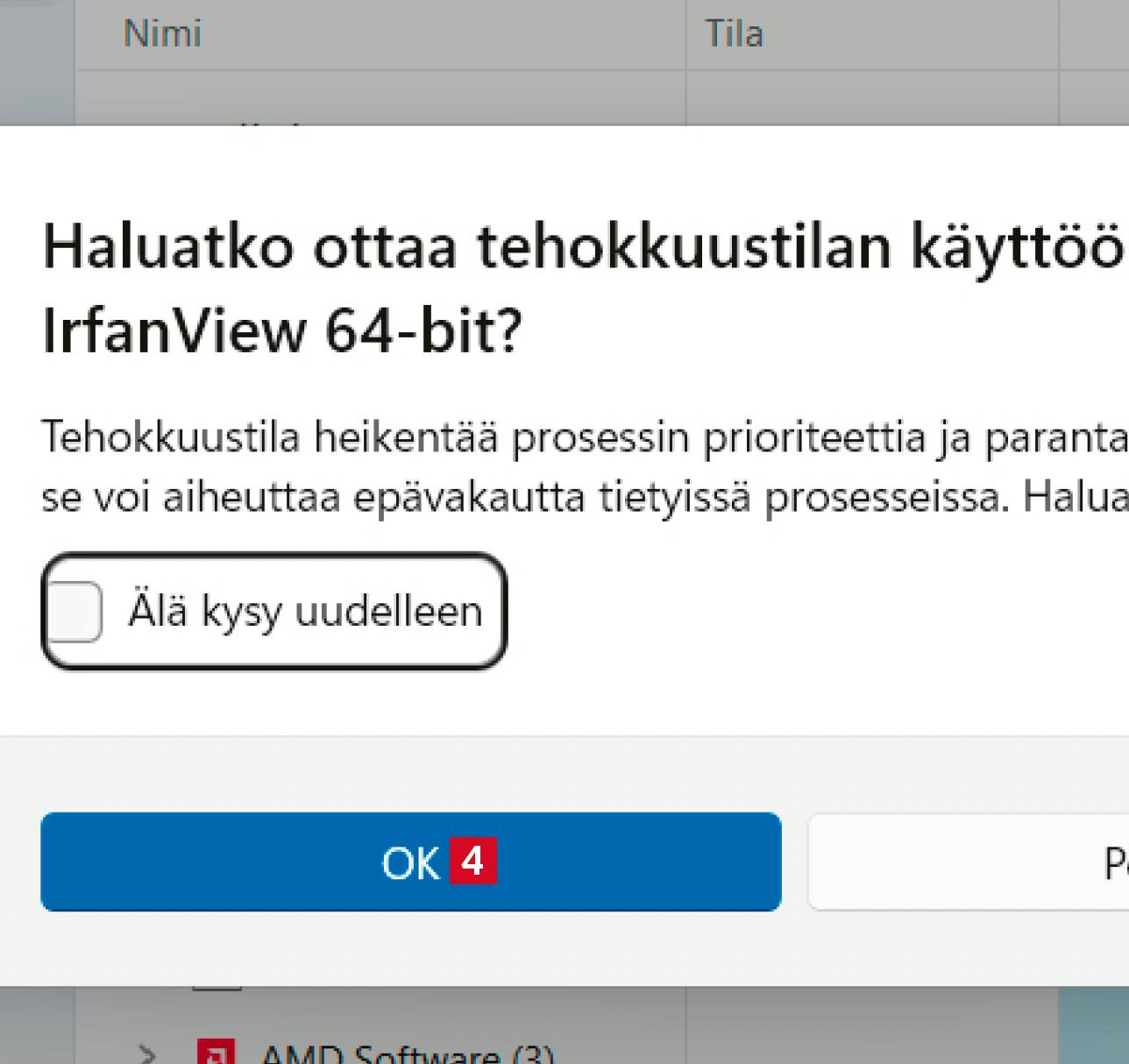Screen dimensions: 1129x1064
Task: Click the column divider right of Tila
Action: click(x=1059, y=35)
